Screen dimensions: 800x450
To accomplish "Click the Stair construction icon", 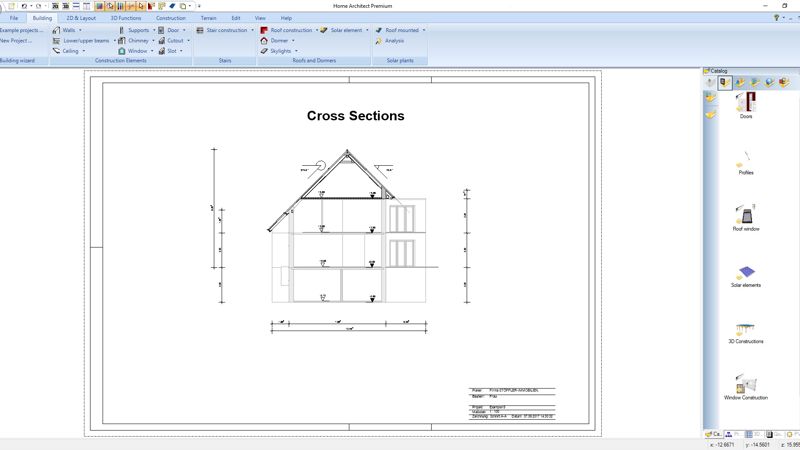I will [x=200, y=30].
